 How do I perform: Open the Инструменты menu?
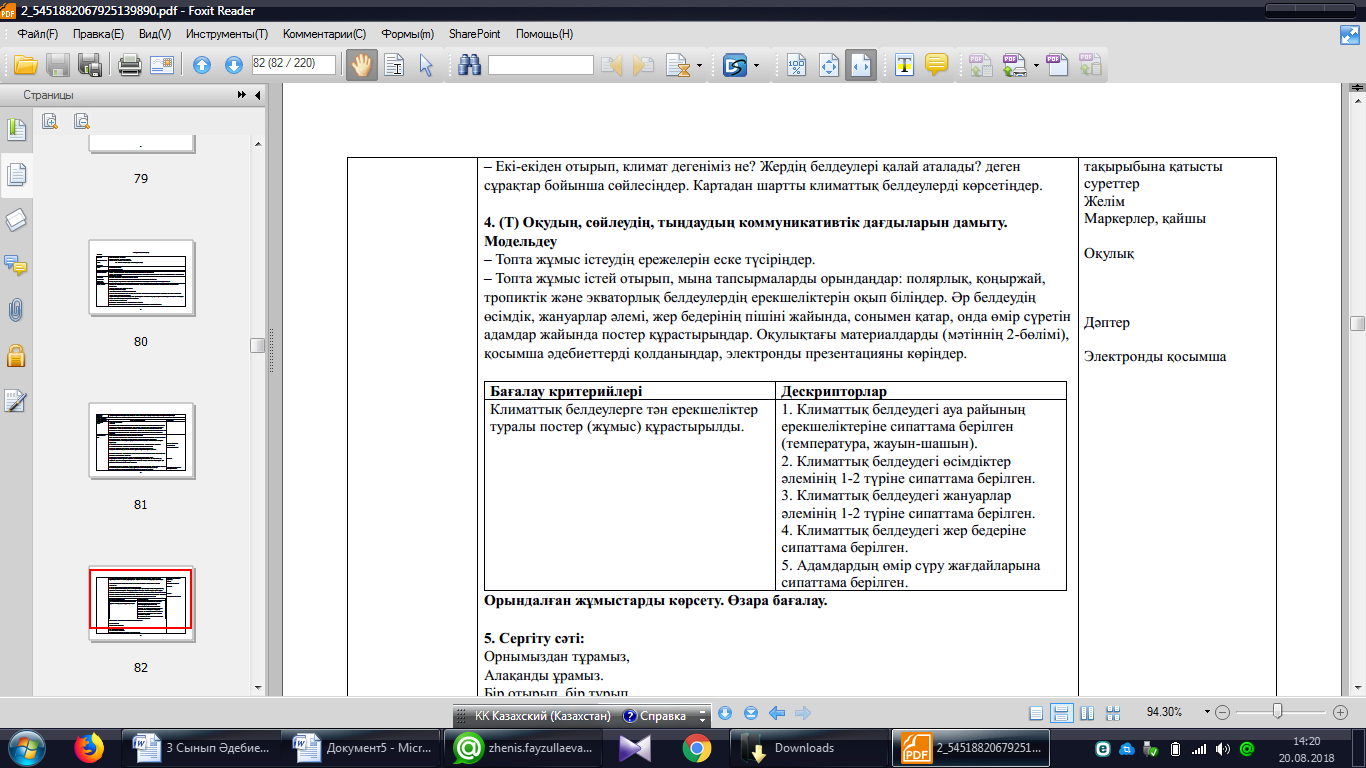coord(226,34)
